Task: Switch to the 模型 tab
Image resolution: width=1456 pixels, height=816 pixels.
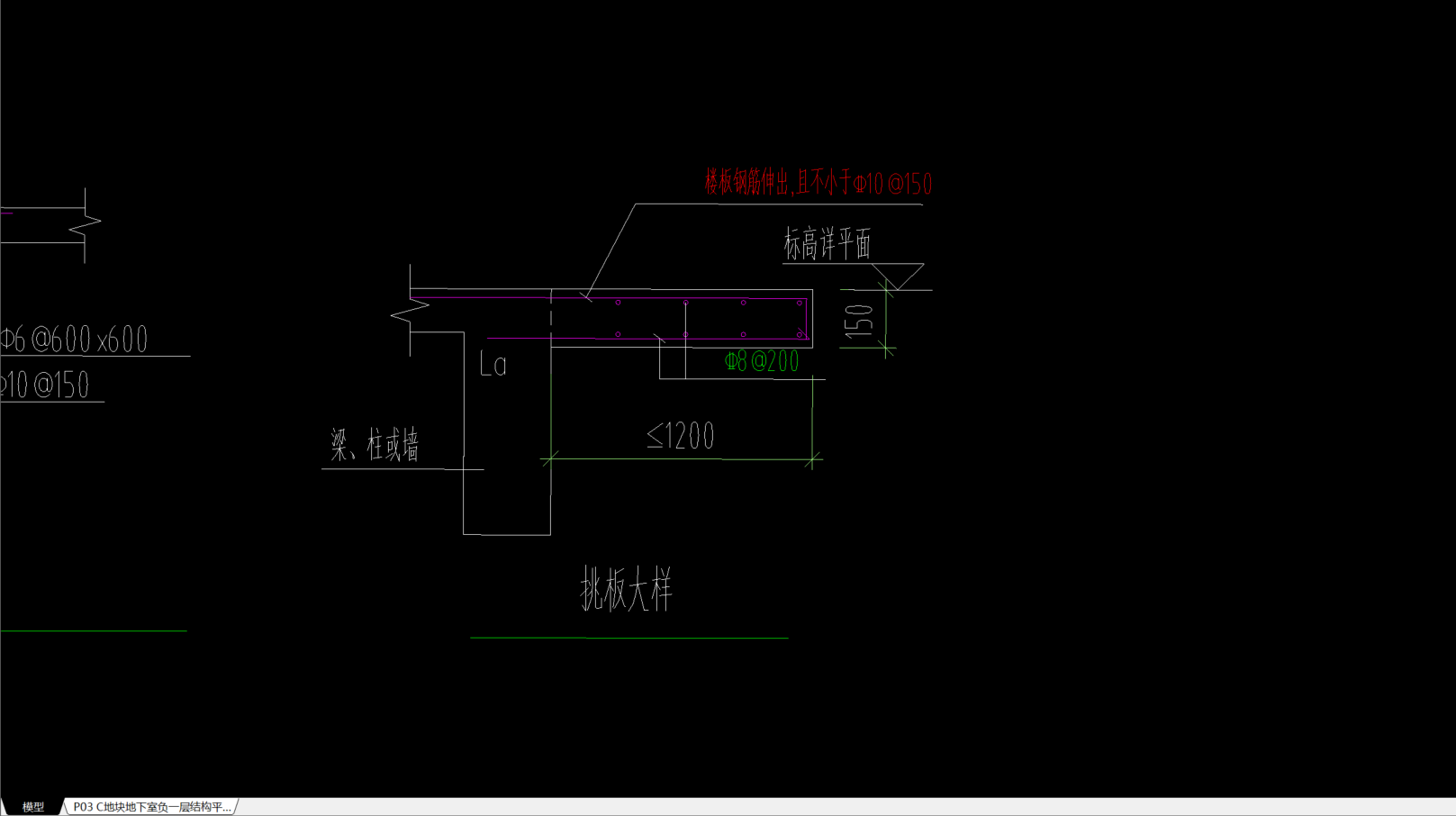Action: click(x=33, y=807)
